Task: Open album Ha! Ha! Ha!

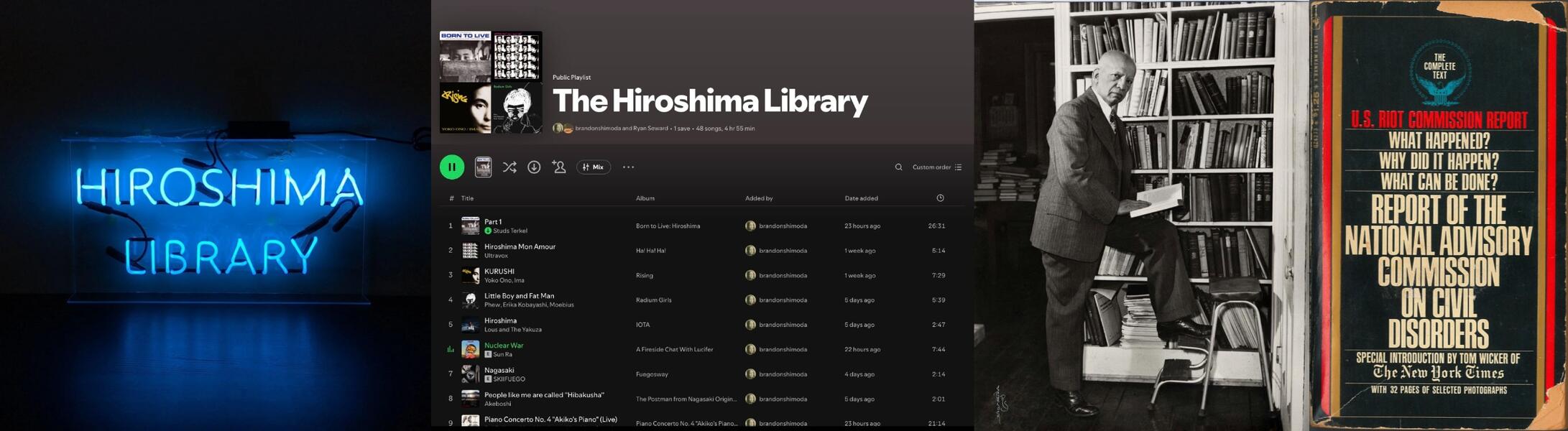Action: tap(650, 251)
